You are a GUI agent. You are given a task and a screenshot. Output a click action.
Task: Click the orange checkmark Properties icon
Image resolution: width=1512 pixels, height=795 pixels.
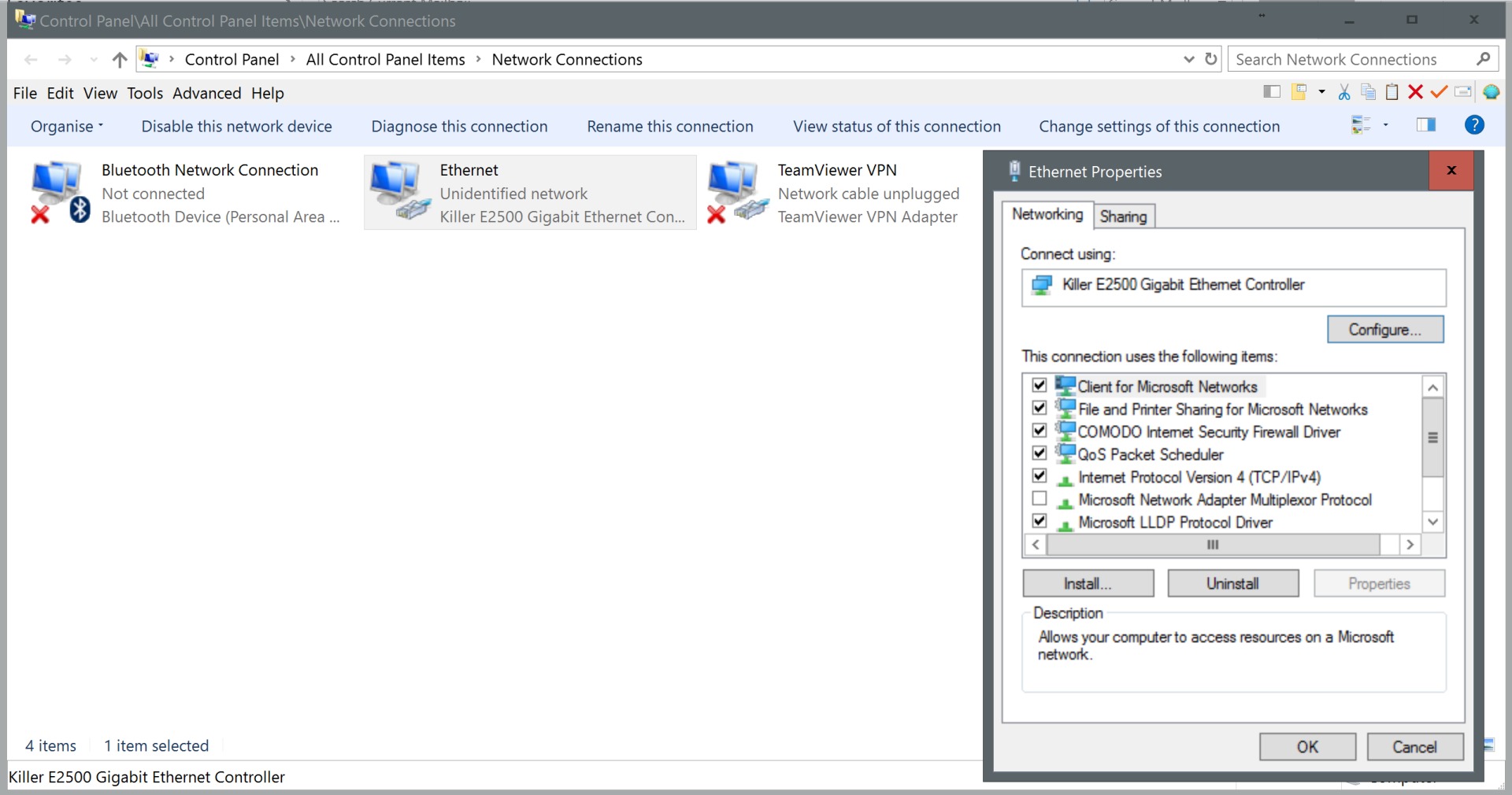[x=1439, y=92]
